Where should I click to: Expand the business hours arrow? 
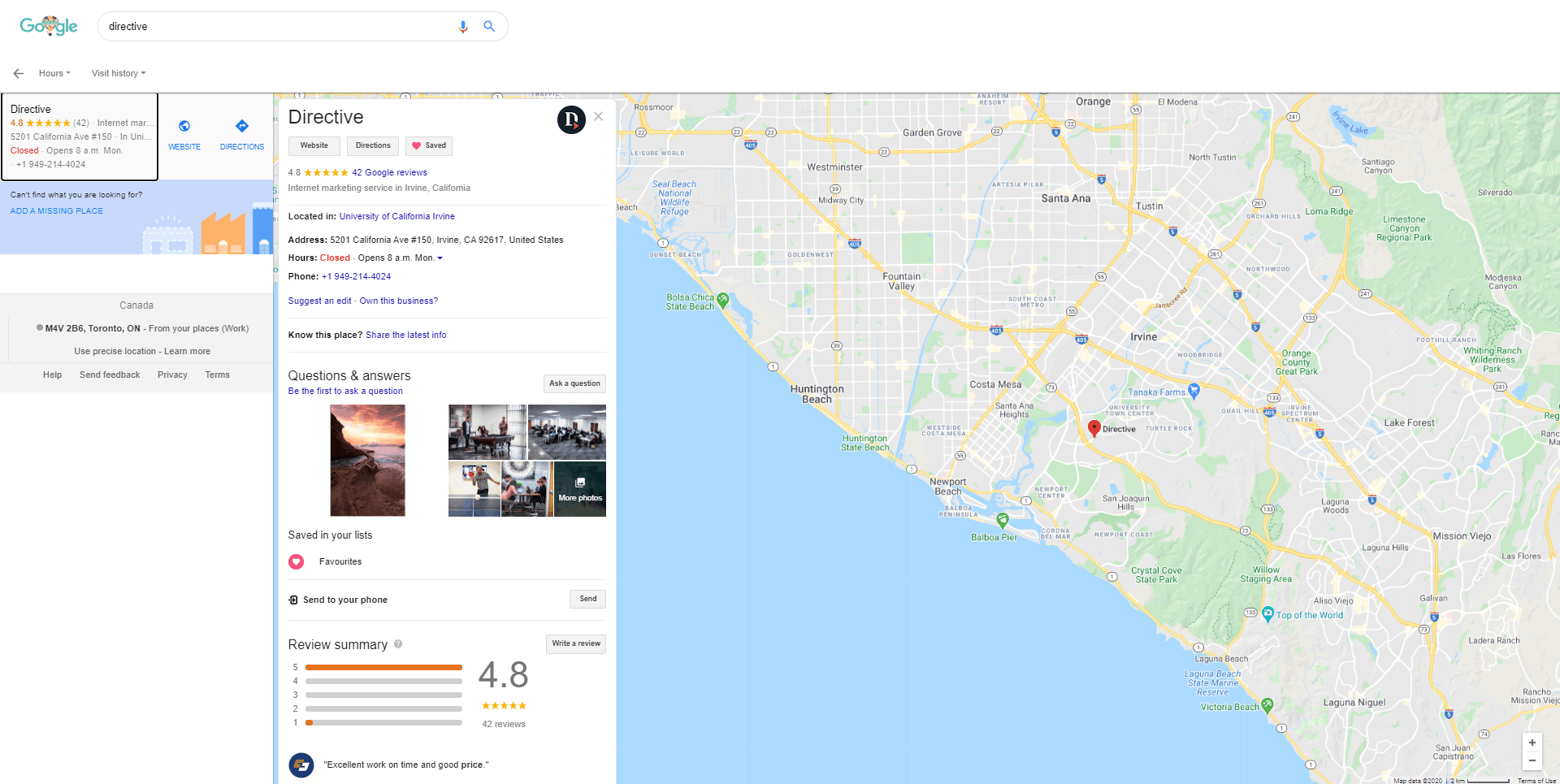click(440, 258)
